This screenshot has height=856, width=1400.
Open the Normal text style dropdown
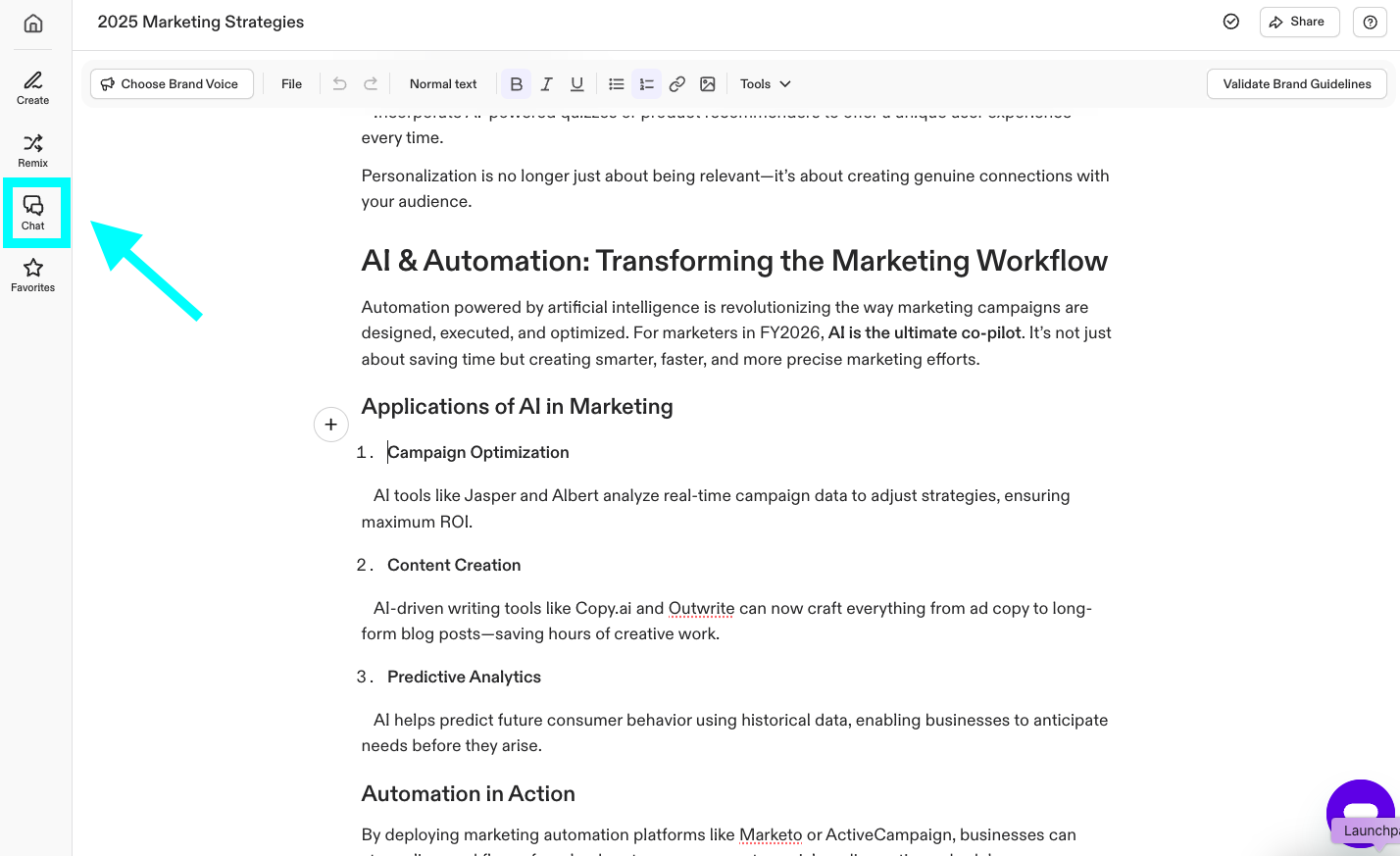pos(443,84)
